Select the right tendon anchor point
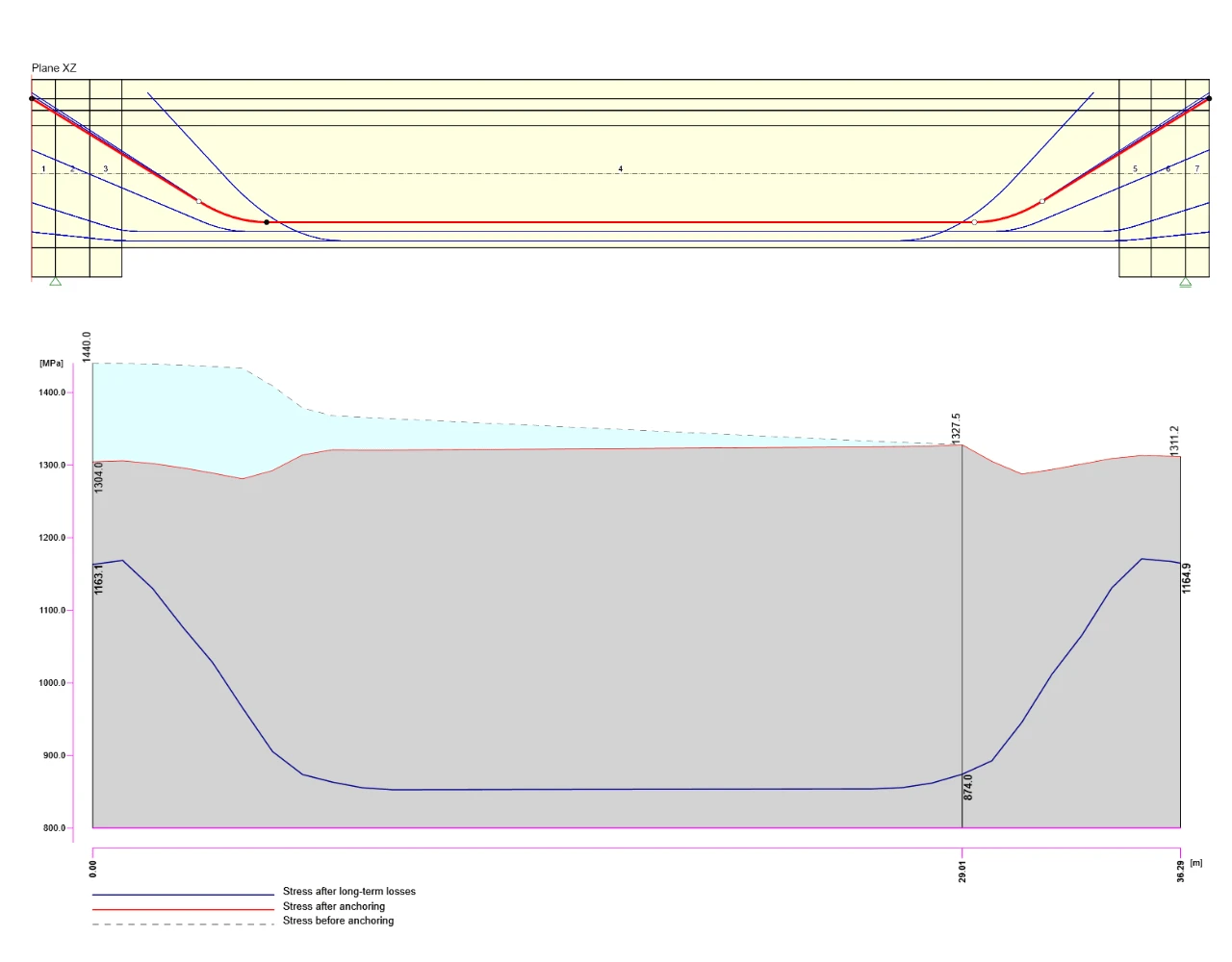This screenshot has height=962, width=1232. coord(1209,98)
